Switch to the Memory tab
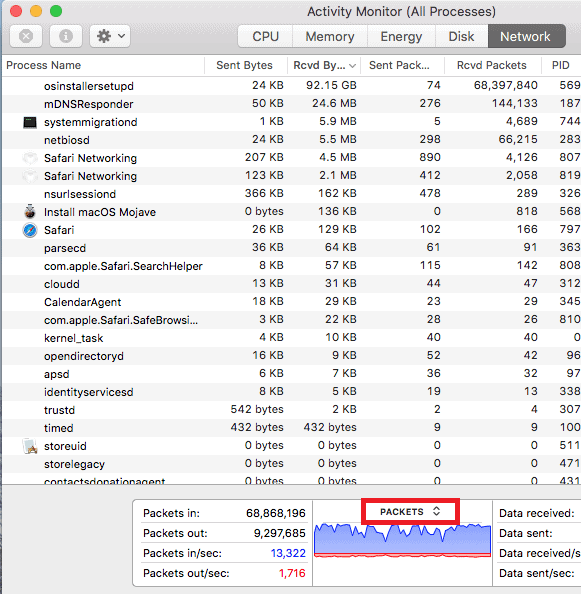The height and width of the screenshot is (594, 581). (x=330, y=36)
